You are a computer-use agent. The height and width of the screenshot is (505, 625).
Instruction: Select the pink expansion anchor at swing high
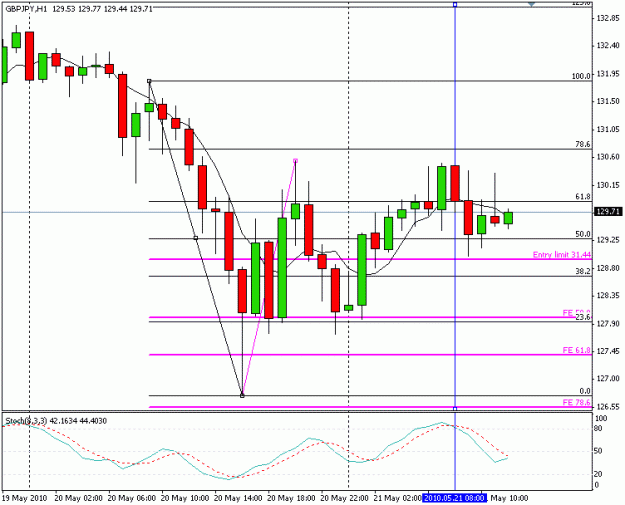click(x=295, y=161)
